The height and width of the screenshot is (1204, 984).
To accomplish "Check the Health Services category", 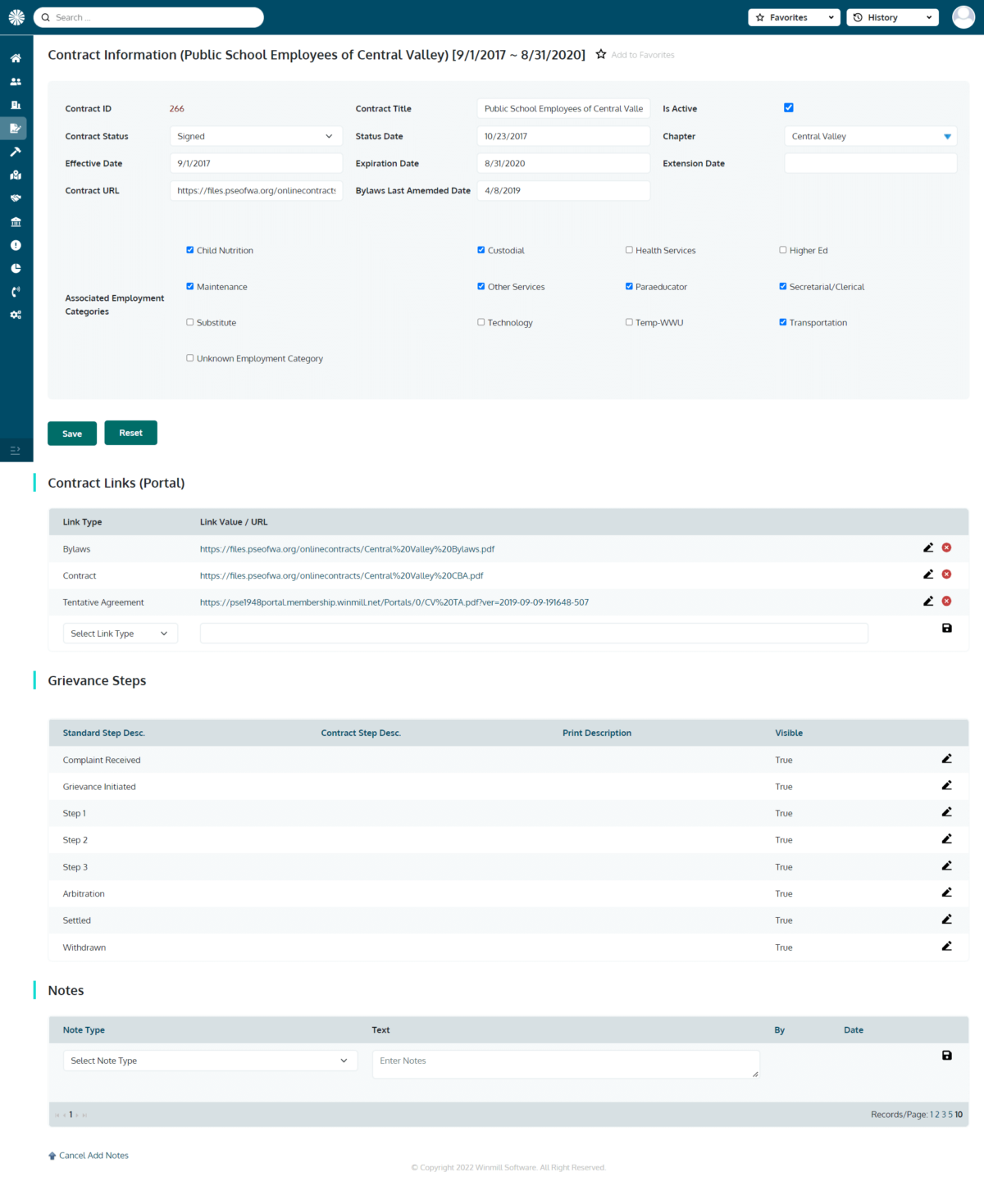I will coord(629,250).
